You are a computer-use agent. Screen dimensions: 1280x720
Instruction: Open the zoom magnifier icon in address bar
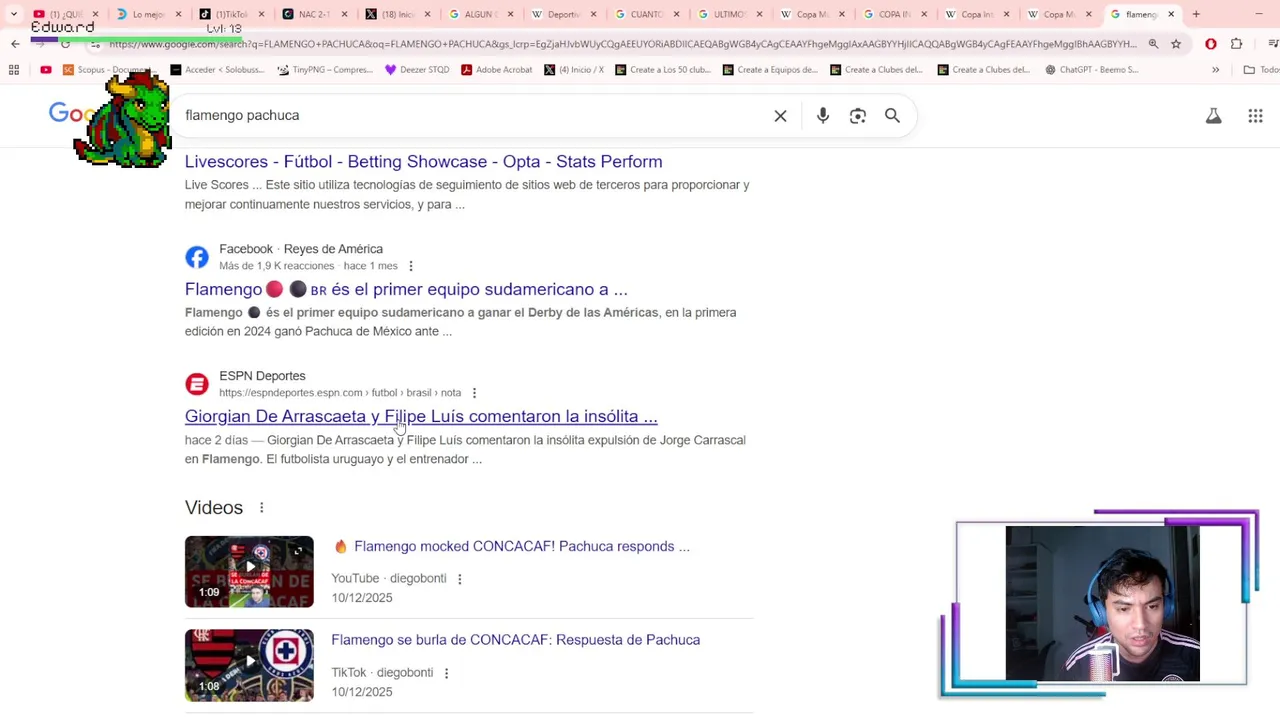[1153, 44]
